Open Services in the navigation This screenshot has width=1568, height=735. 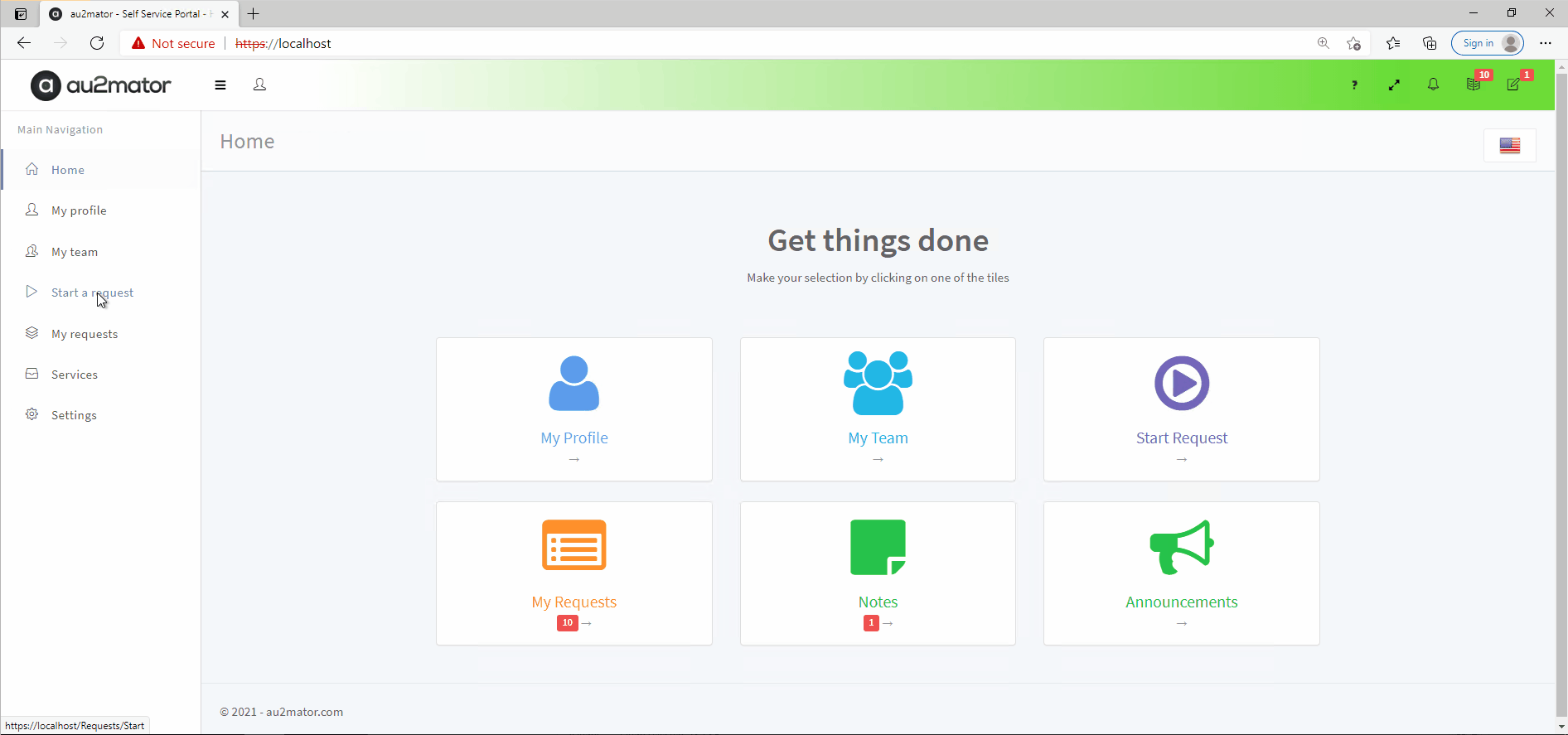coord(75,375)
